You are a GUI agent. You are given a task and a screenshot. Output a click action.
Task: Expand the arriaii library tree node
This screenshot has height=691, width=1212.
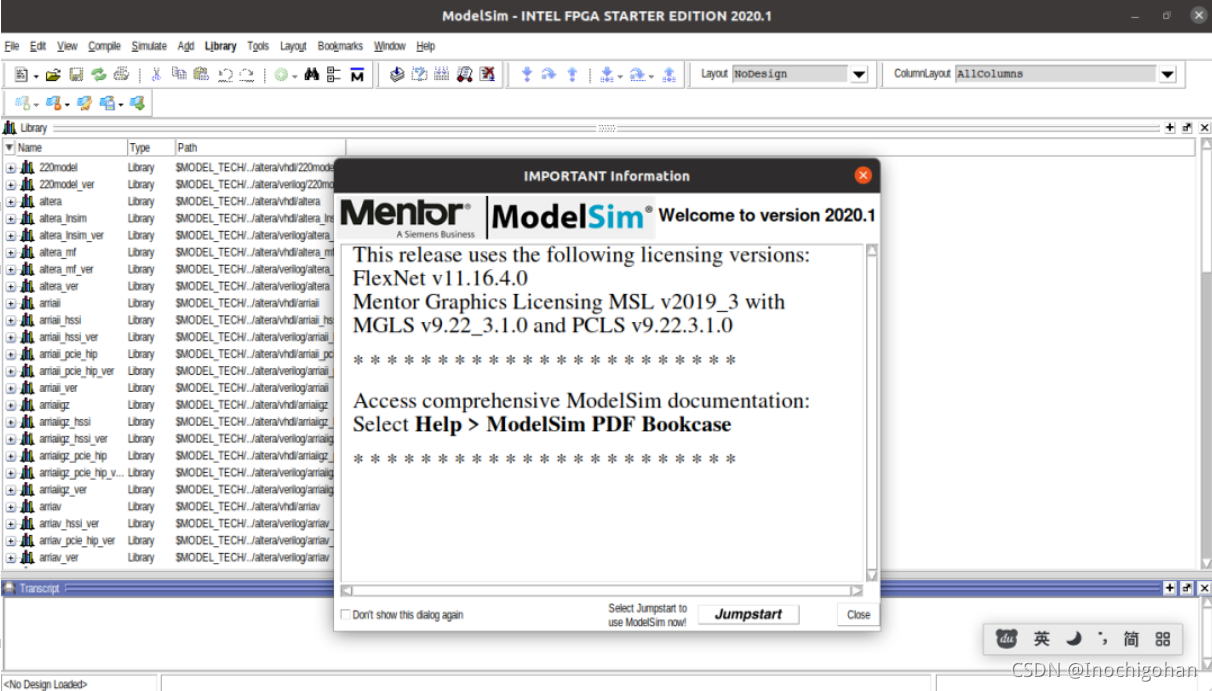[x=11, y=303]
